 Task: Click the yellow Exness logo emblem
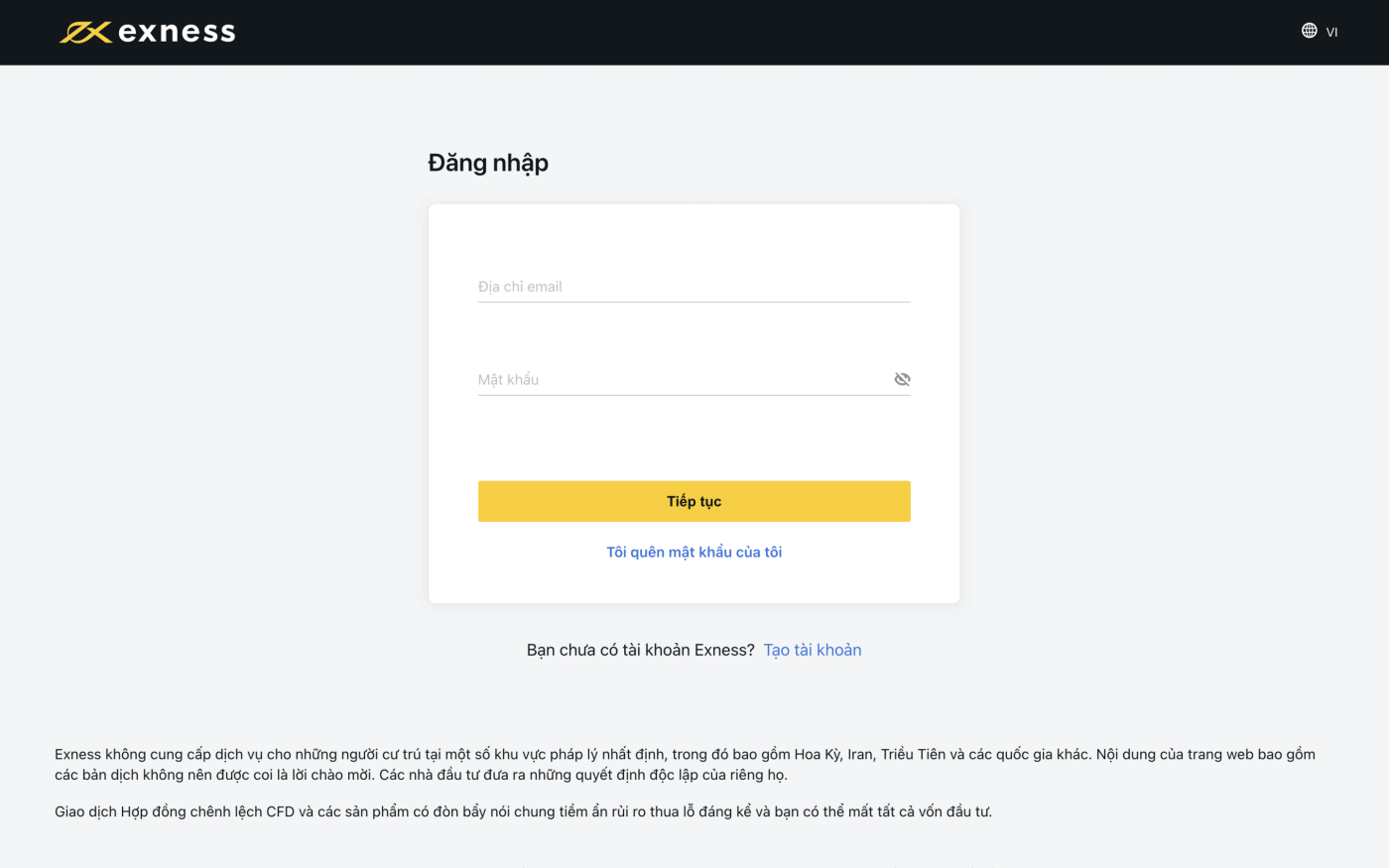tap(85, 33)
